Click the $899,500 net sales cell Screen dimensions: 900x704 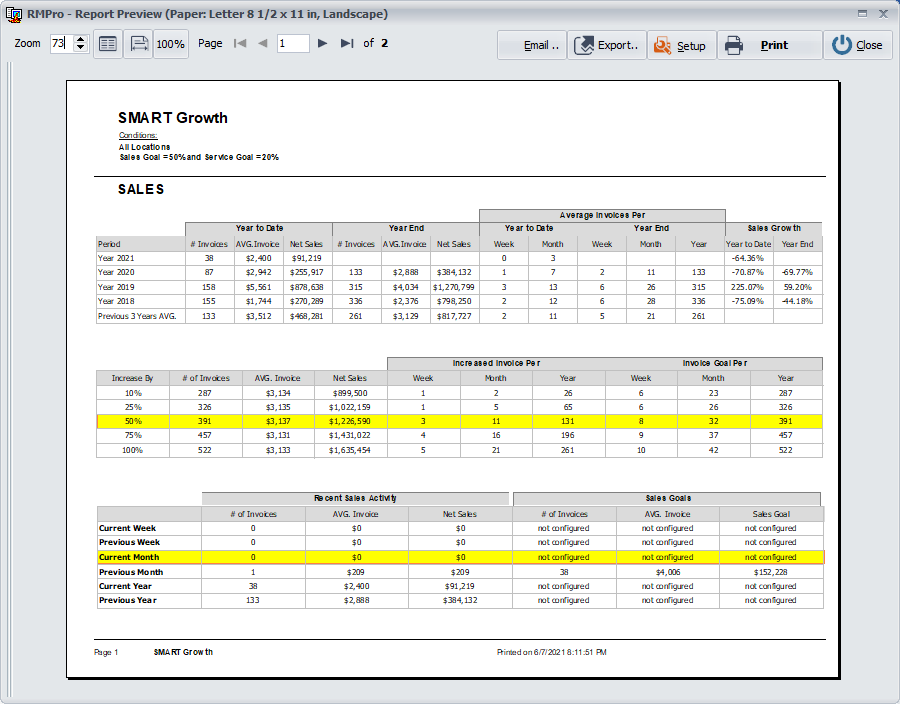click(350, 393)
